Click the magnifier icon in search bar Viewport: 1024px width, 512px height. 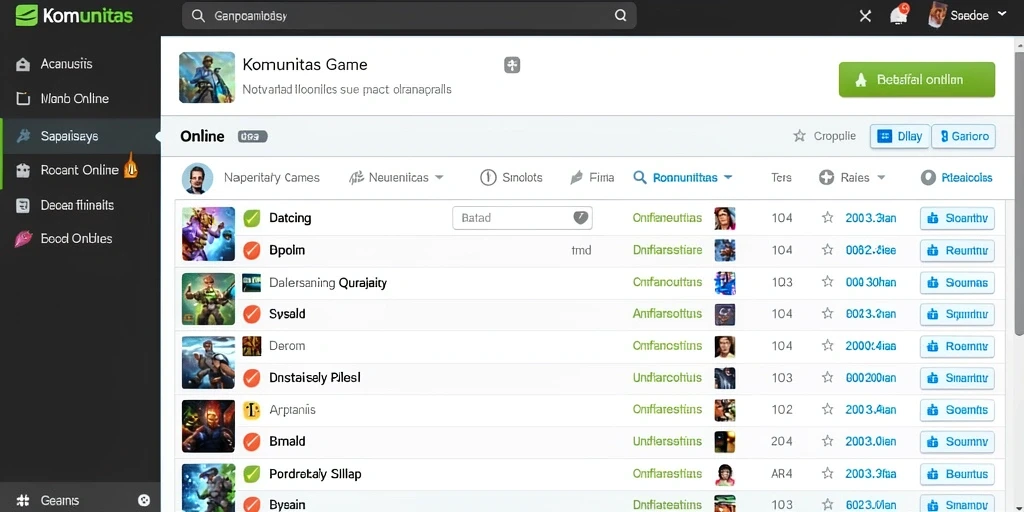(620, 16)
